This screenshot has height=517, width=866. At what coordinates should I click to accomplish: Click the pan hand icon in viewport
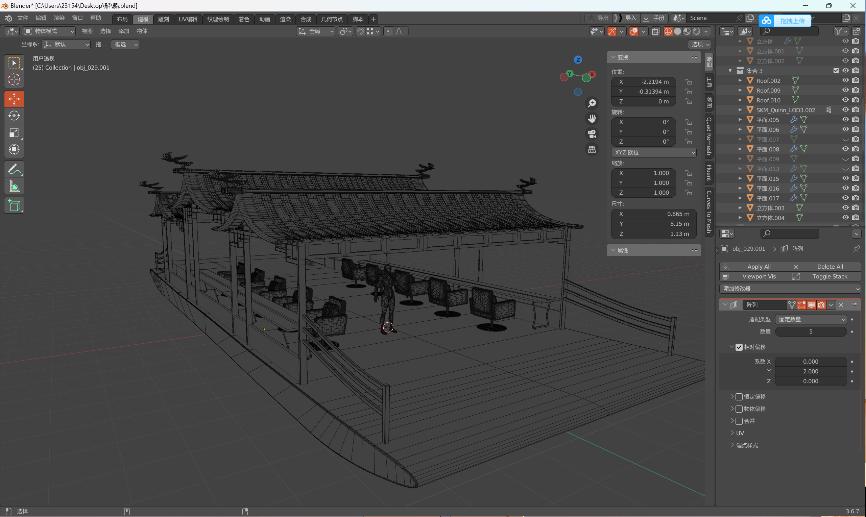(x=592, y=119)
